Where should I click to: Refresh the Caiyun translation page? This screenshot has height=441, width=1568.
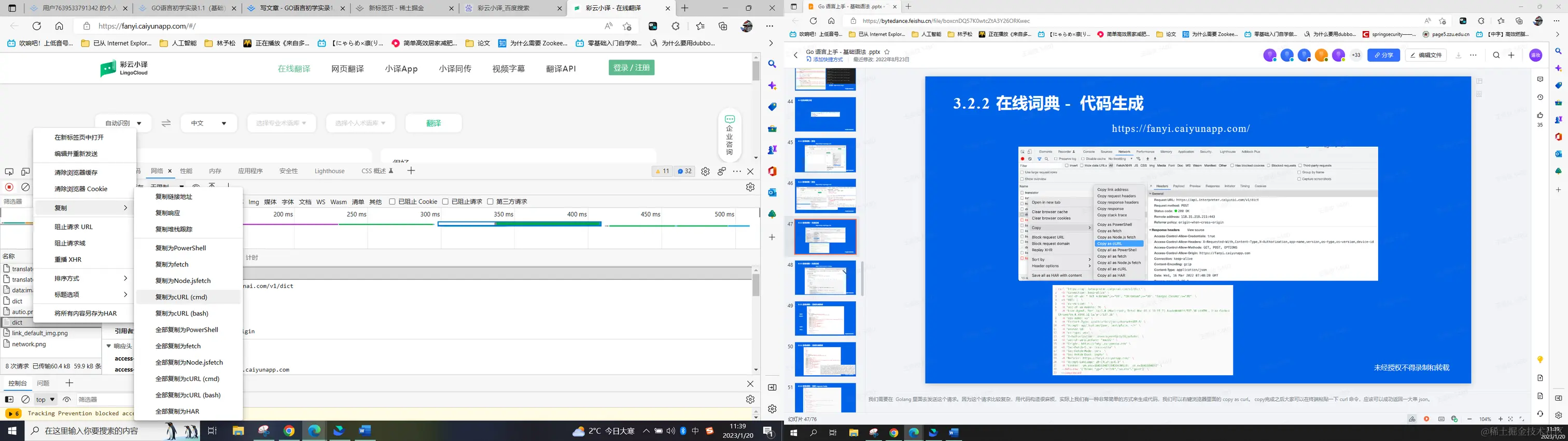coord(36,26)
